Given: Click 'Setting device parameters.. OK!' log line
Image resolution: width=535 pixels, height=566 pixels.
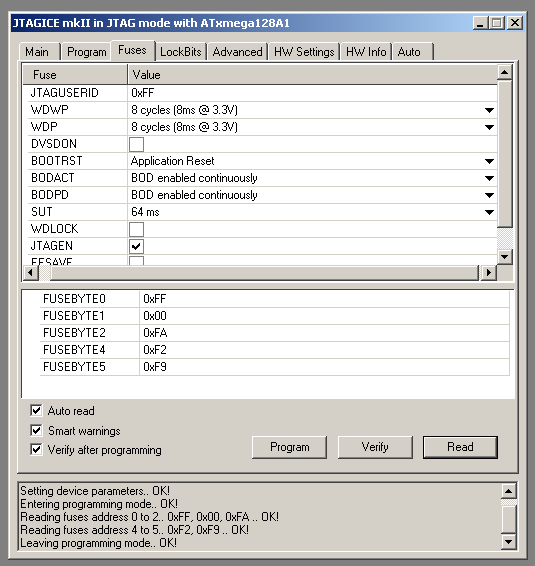Looking at the screenshot, I should click(95, 491).
